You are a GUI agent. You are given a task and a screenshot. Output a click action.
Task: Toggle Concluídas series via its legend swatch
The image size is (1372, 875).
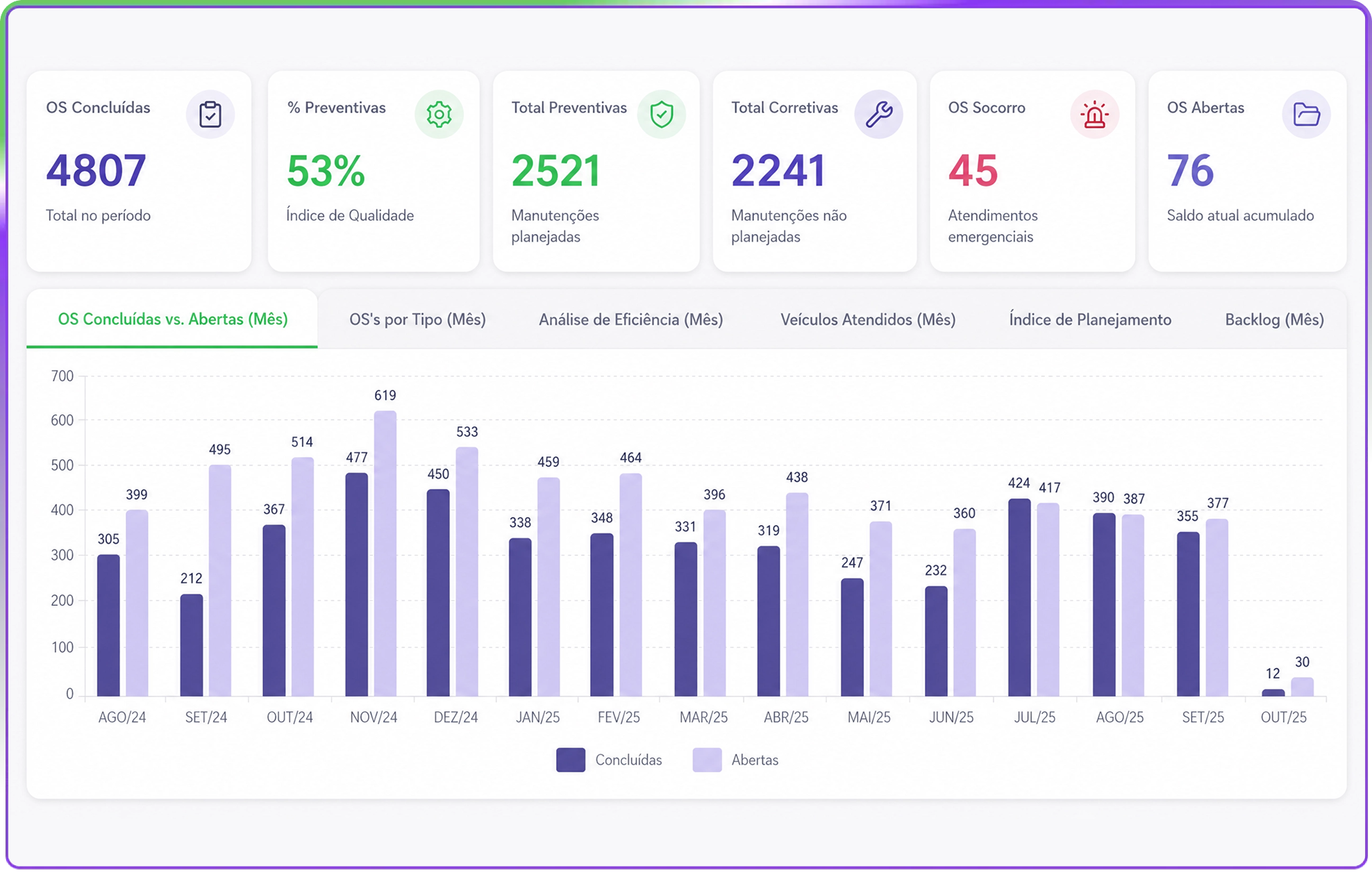click(571, 760)
